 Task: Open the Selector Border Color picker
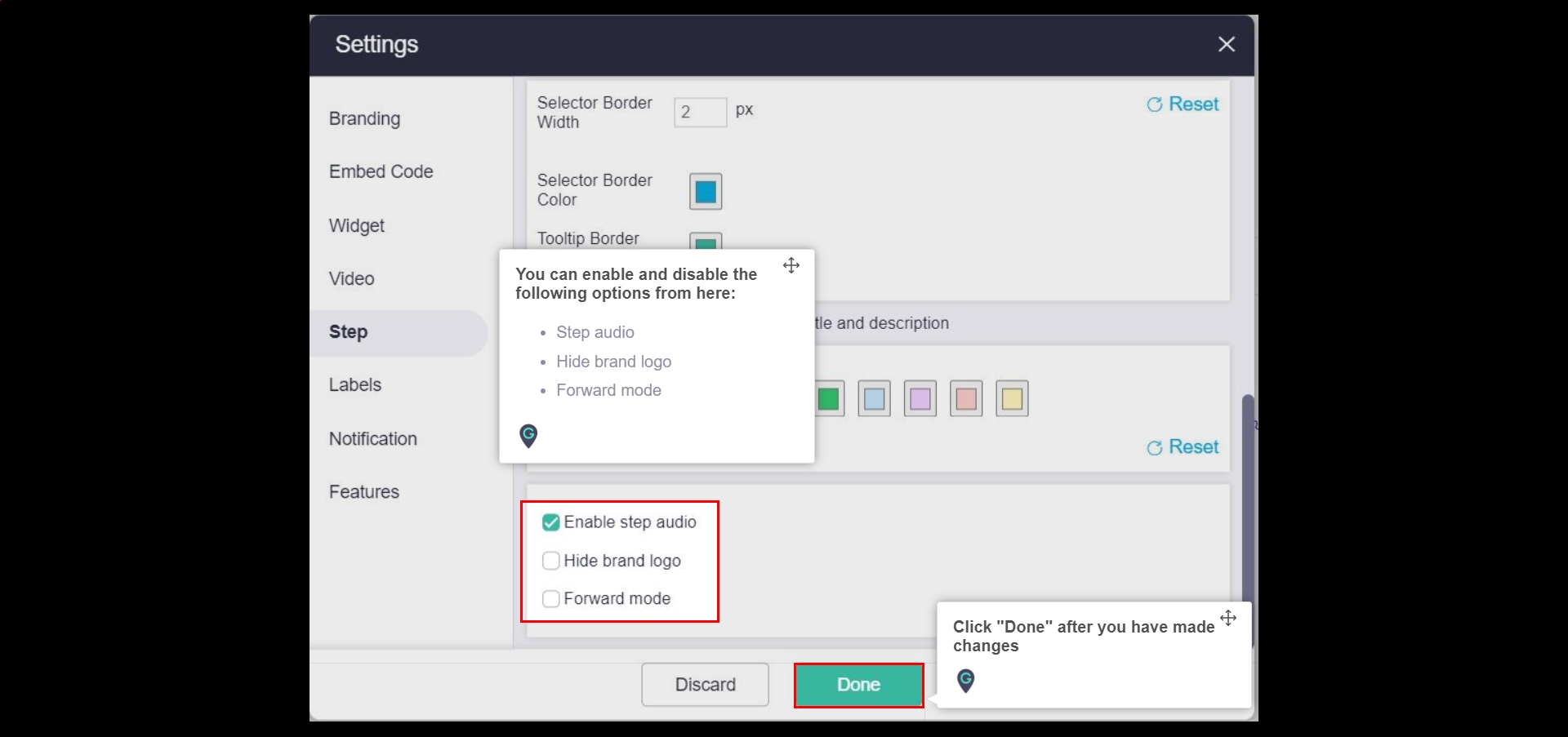(x=706, y=192)
